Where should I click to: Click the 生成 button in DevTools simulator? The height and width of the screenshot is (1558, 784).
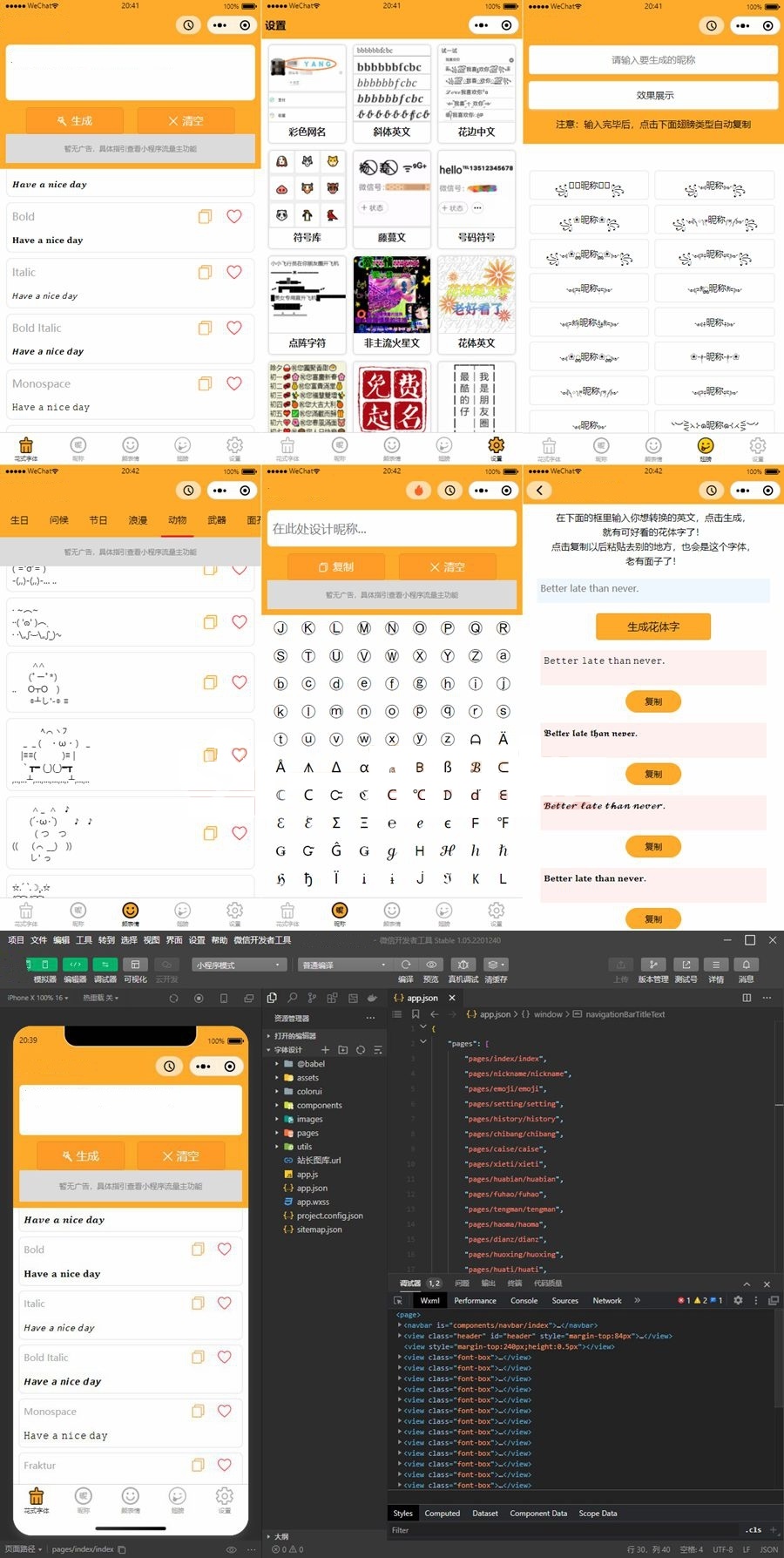[x=80, y=1156]
